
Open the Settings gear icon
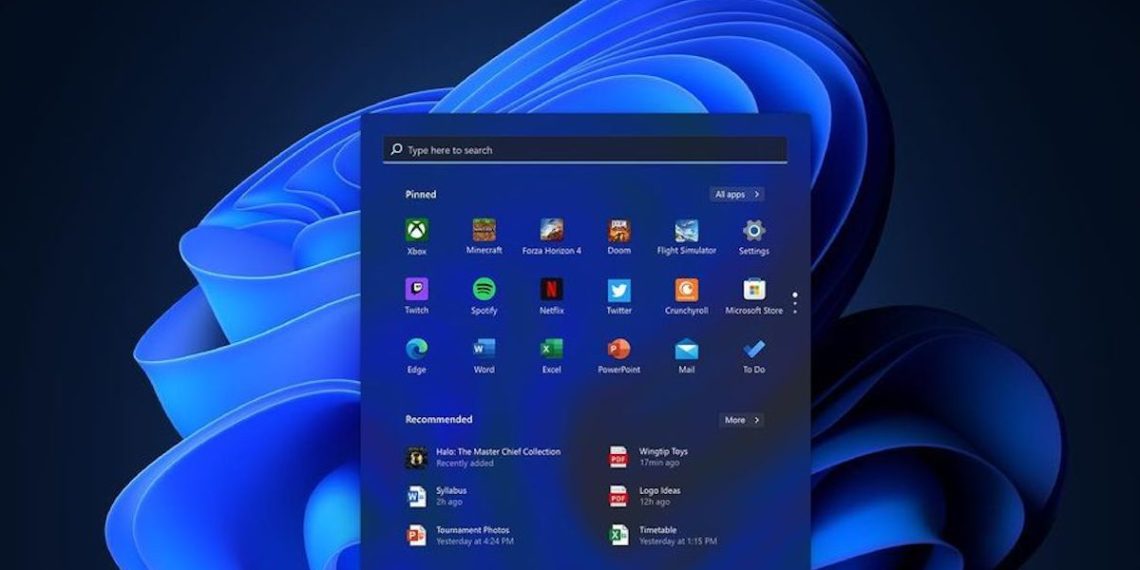click(x=754, y=230)
